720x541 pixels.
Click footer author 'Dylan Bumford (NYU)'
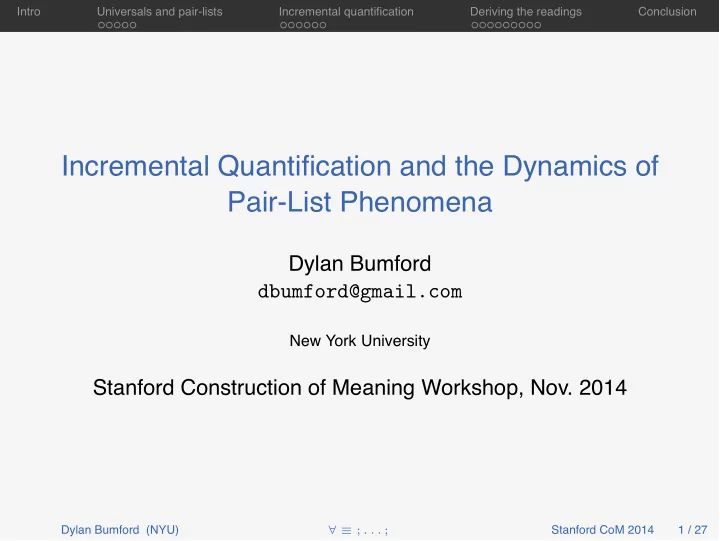[x=120, y=530]
